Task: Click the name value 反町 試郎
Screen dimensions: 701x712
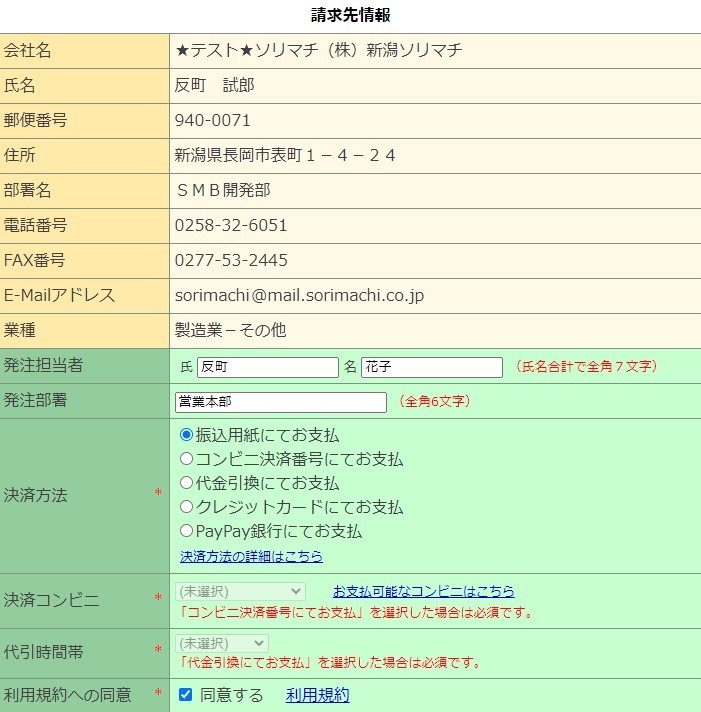Action: pyautogui.click(x=214, y=85)
